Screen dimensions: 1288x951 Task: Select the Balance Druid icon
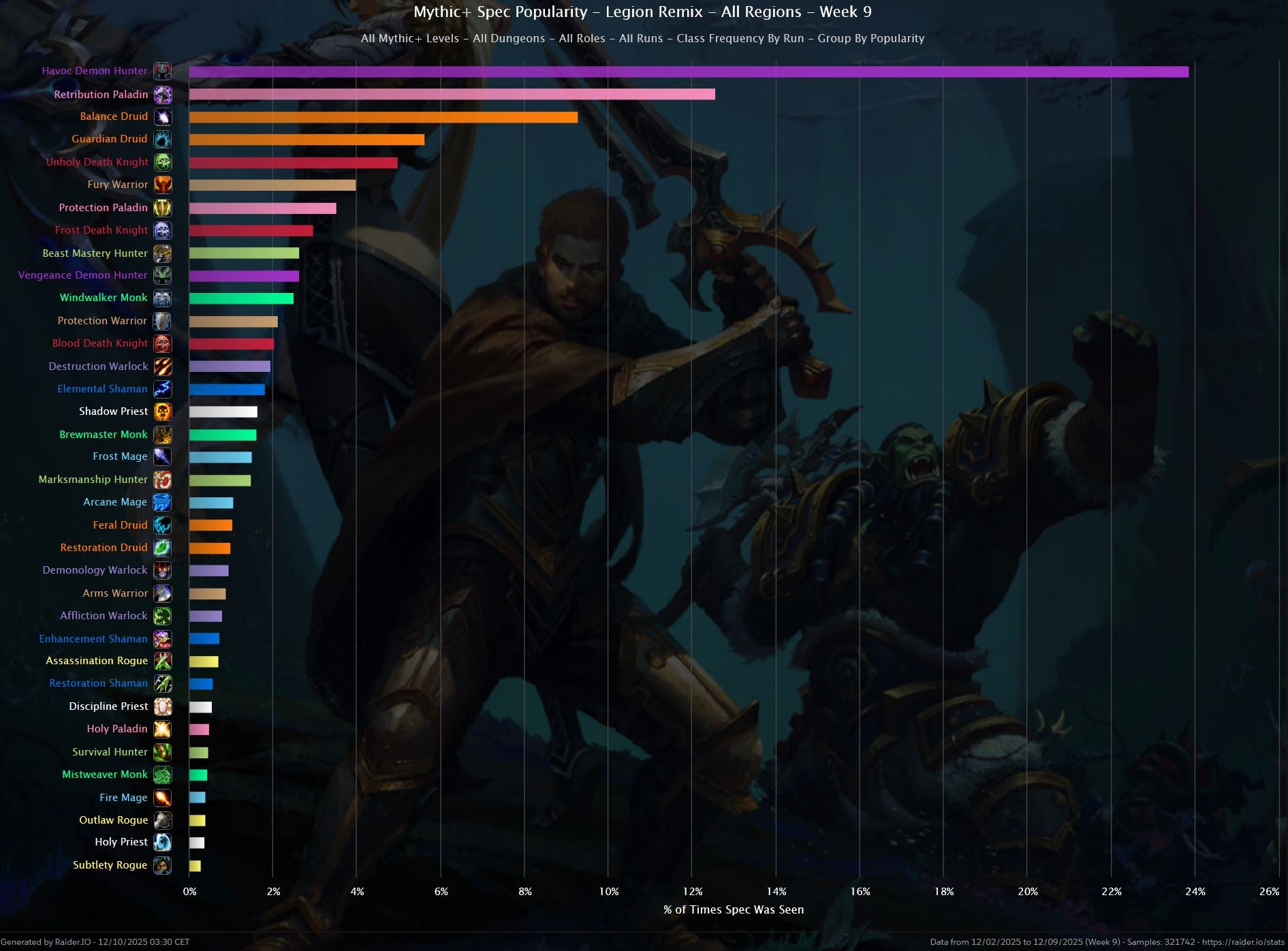click(x=162, y=116)
